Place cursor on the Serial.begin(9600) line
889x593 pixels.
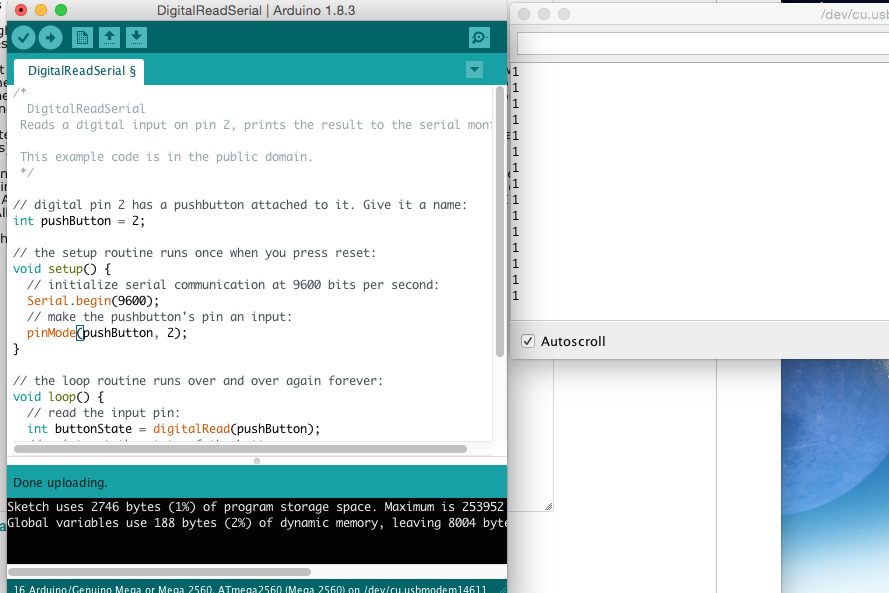pyautogui.click(x=93, y=301)
